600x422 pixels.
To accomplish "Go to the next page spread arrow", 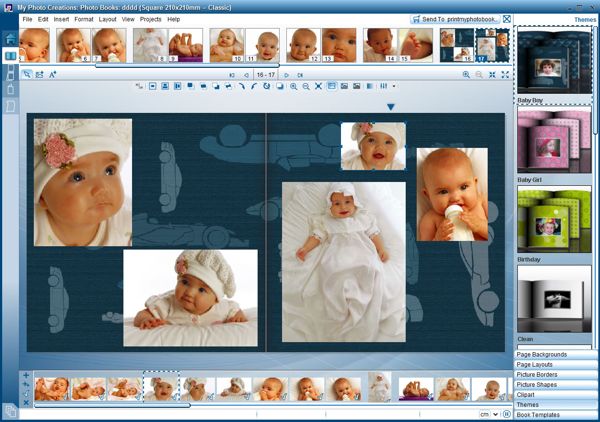I will 287,75.
